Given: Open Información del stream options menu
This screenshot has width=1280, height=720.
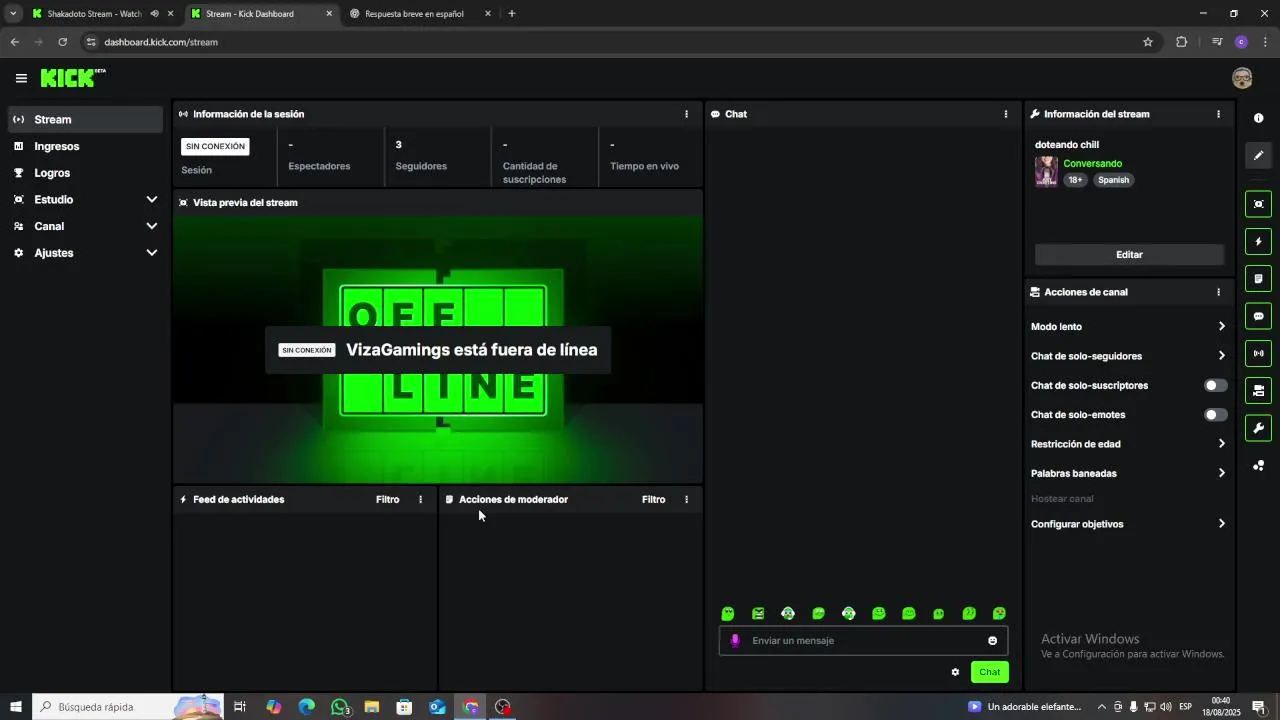Looking at the screenshot, I should 1218,114.
